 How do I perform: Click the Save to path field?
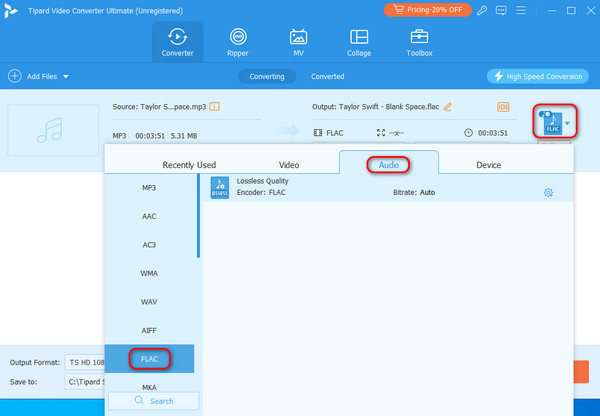point(85,382)
